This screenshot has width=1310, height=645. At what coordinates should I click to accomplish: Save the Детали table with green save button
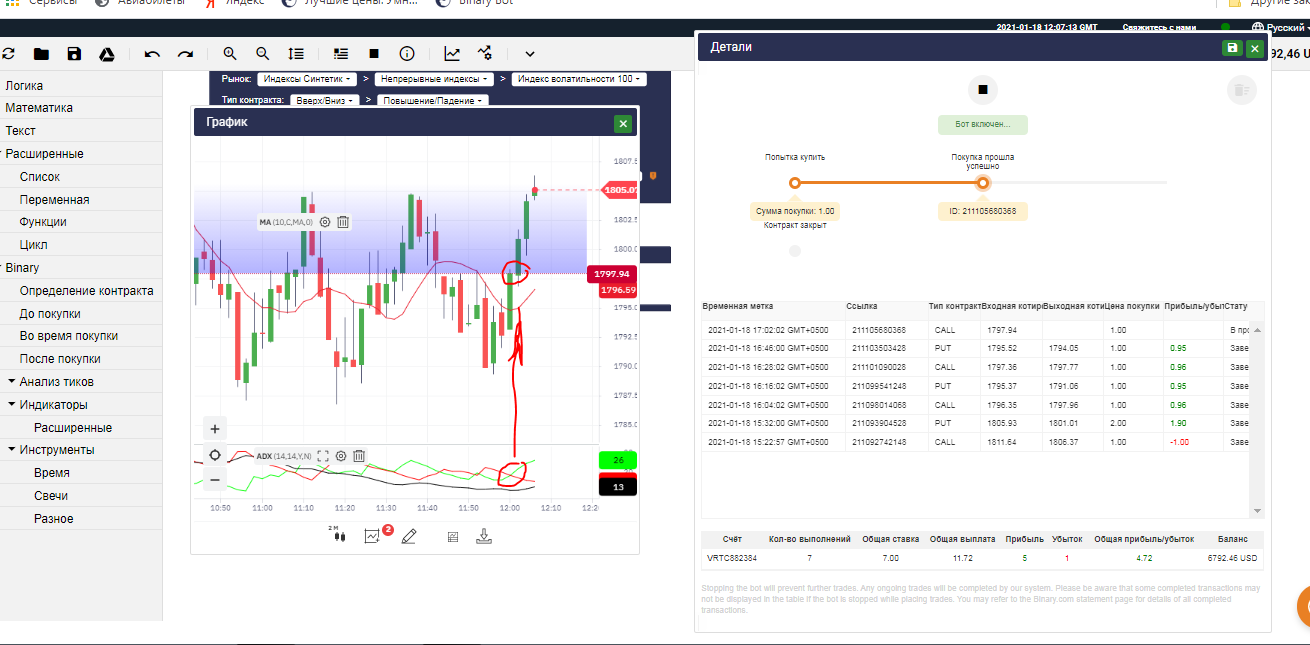[x=1232, y=48]
